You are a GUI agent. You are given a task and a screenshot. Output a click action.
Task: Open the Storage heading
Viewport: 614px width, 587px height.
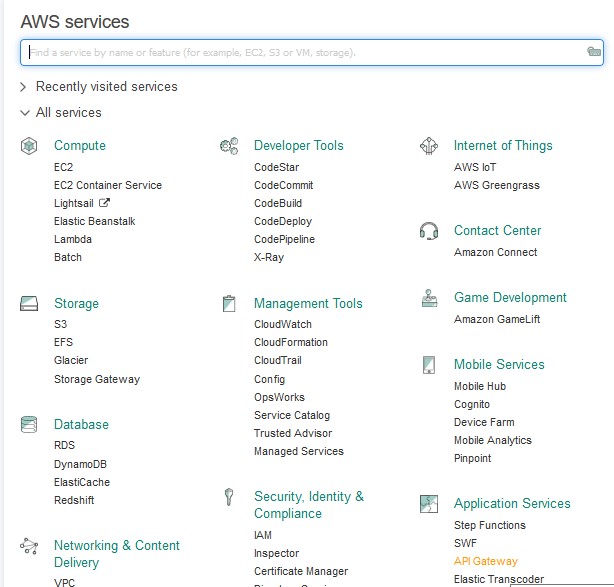tap(76, 303)
